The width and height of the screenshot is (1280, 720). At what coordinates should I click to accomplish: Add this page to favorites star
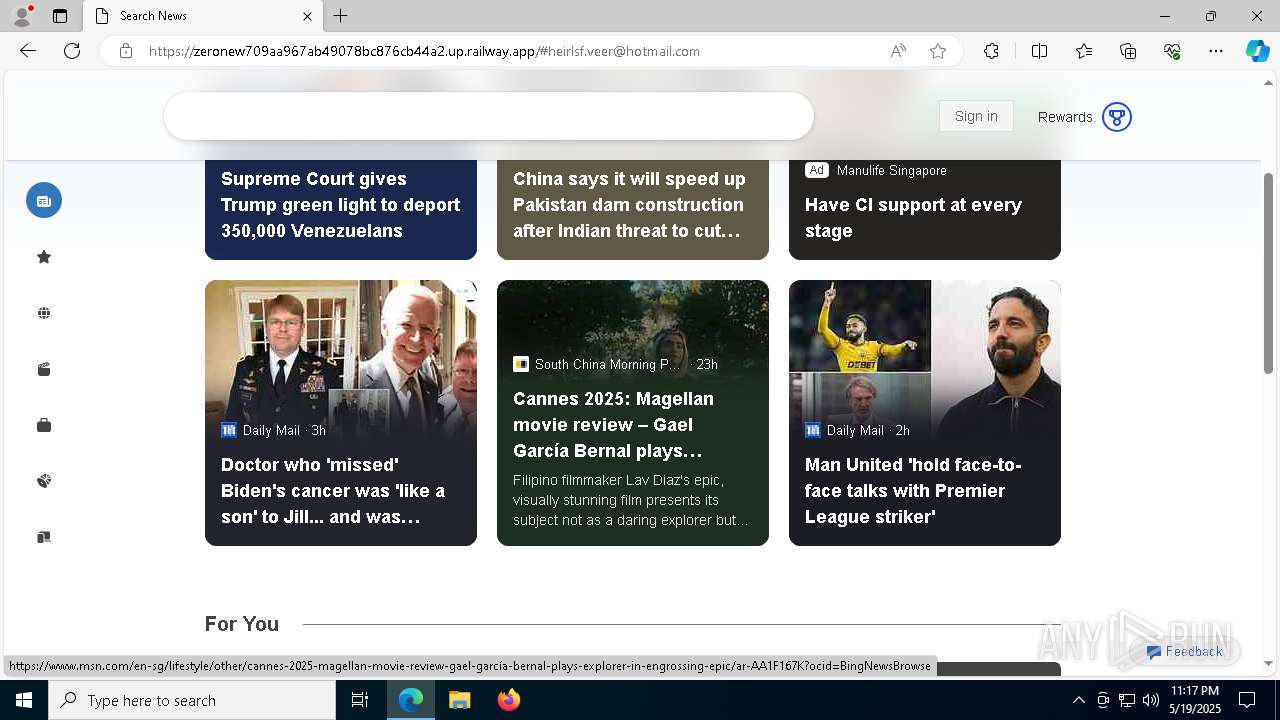[938, 51]
